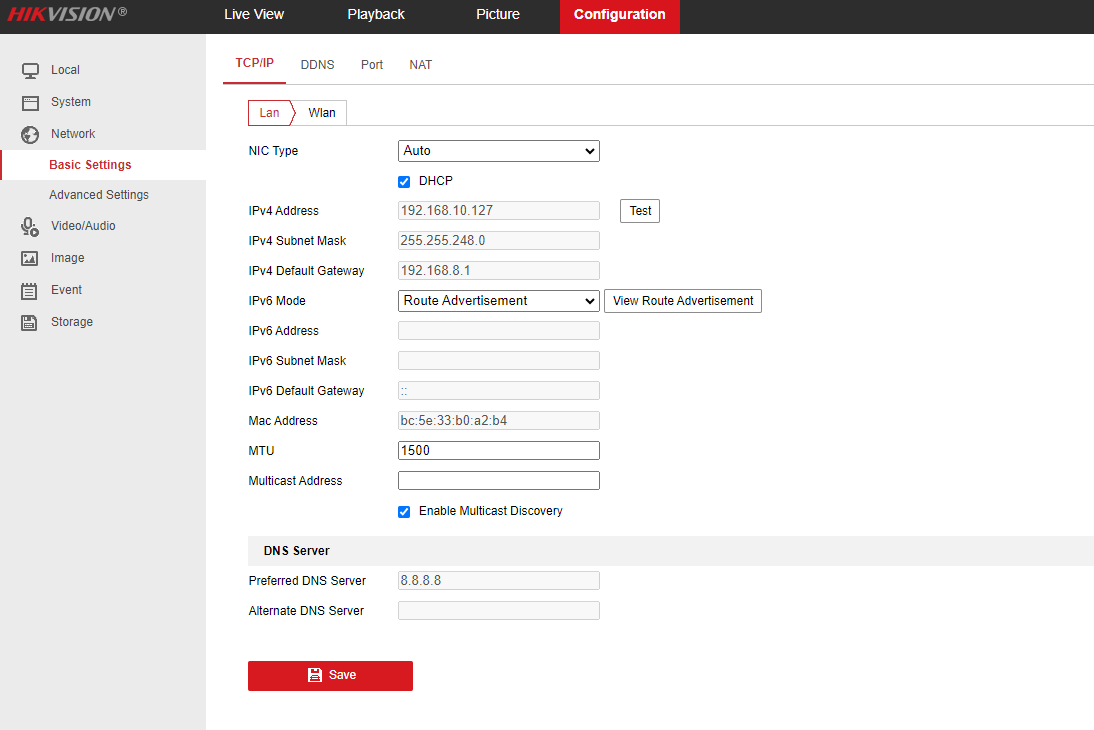Open the NAT tab
1094x730 pixels.
tap(420, 64)
